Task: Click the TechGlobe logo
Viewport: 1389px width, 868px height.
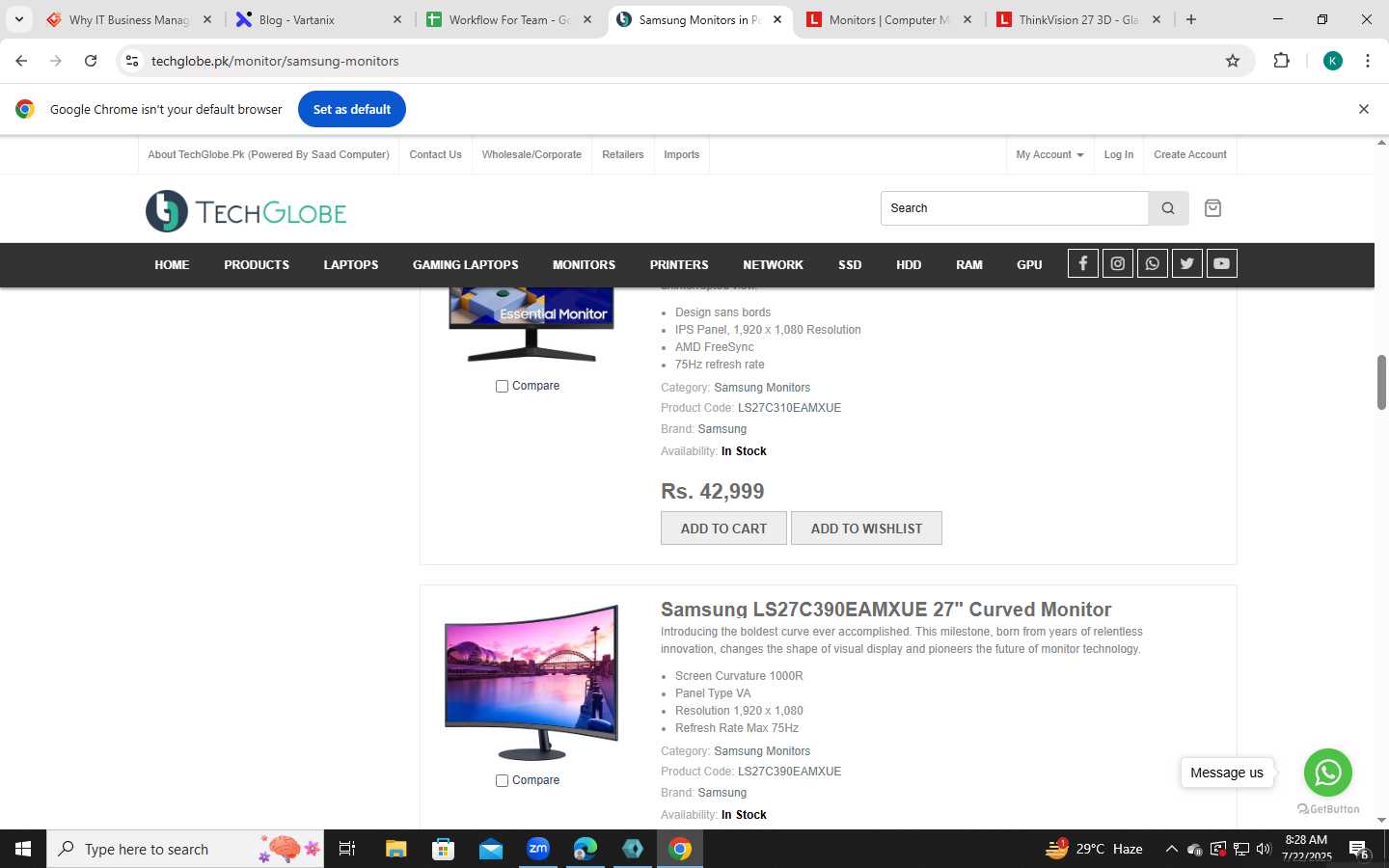Action: pyautogui.click(x=246, y=211)
